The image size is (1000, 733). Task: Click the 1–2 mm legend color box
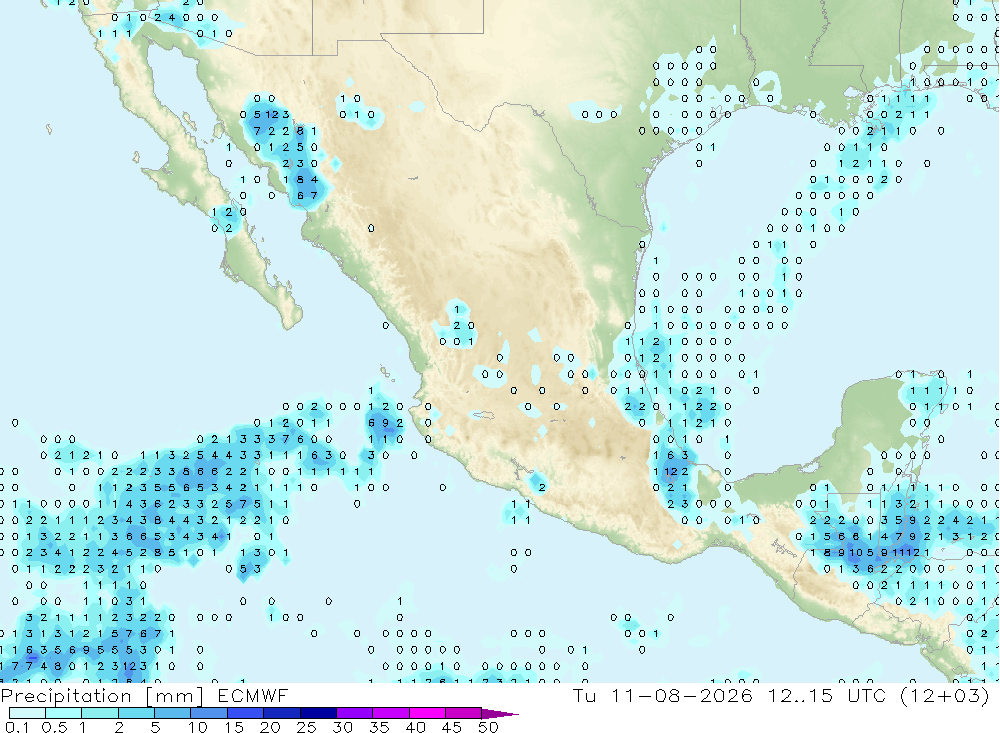coord(100,713)
